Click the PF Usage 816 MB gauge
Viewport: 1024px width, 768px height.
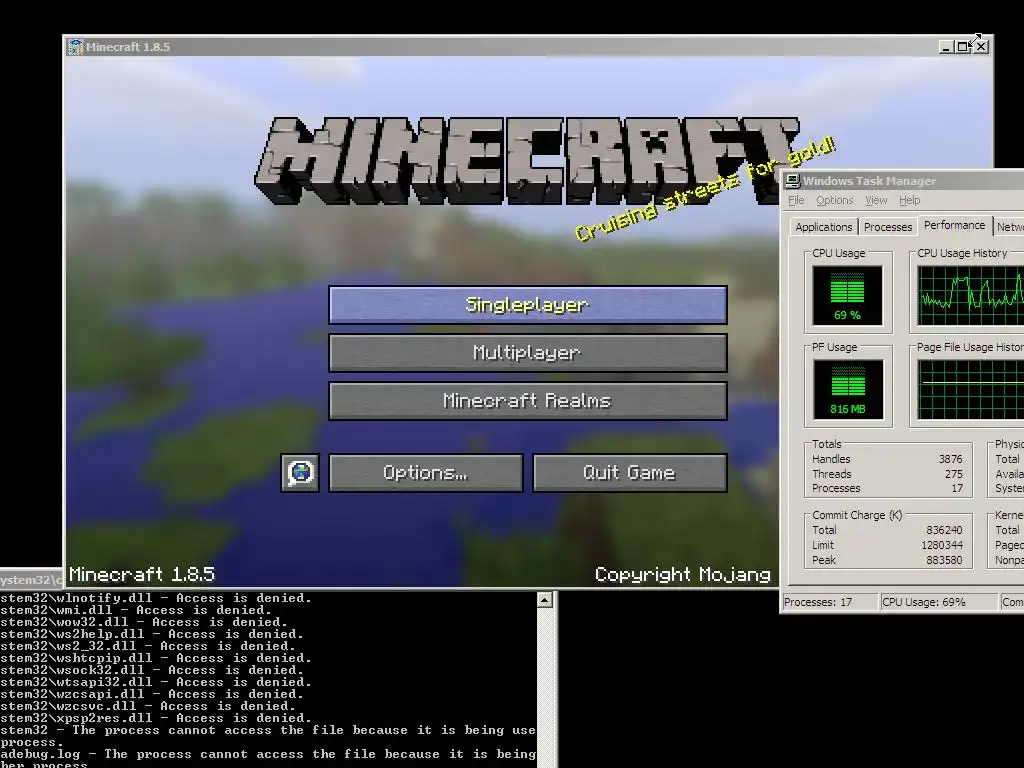(x=848, y=389)
